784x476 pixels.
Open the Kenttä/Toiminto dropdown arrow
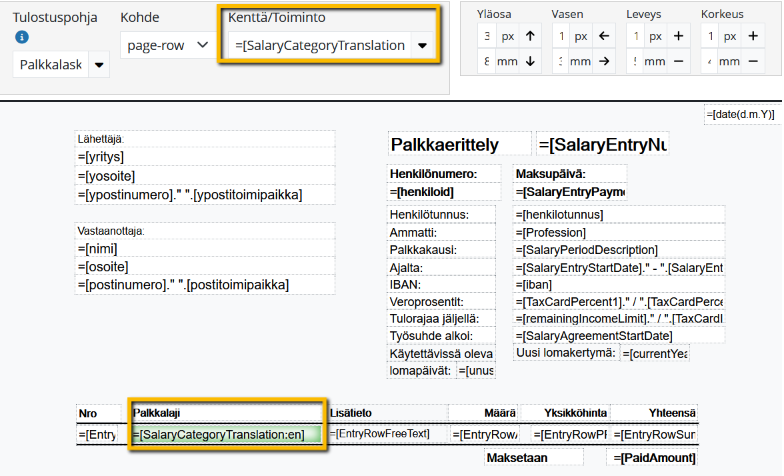[x=422, y=46]
